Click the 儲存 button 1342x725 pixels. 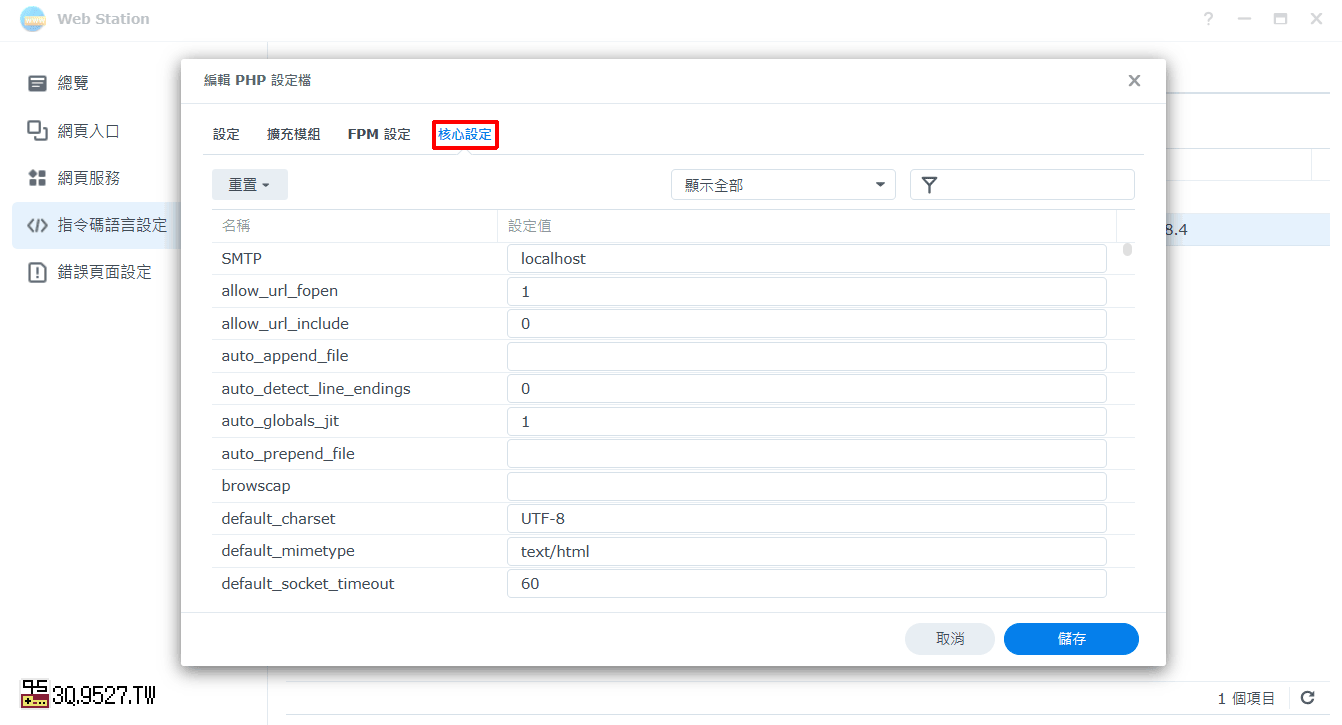point(1071,639)
